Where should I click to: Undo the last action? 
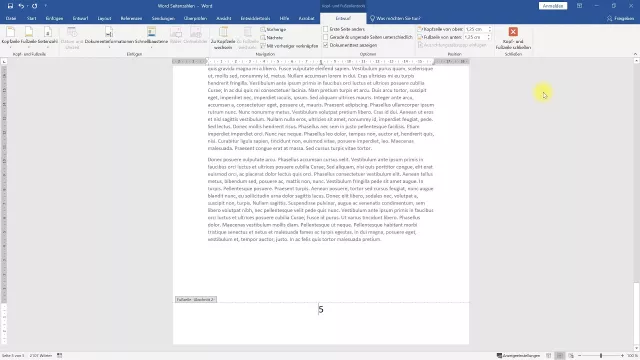21,6
